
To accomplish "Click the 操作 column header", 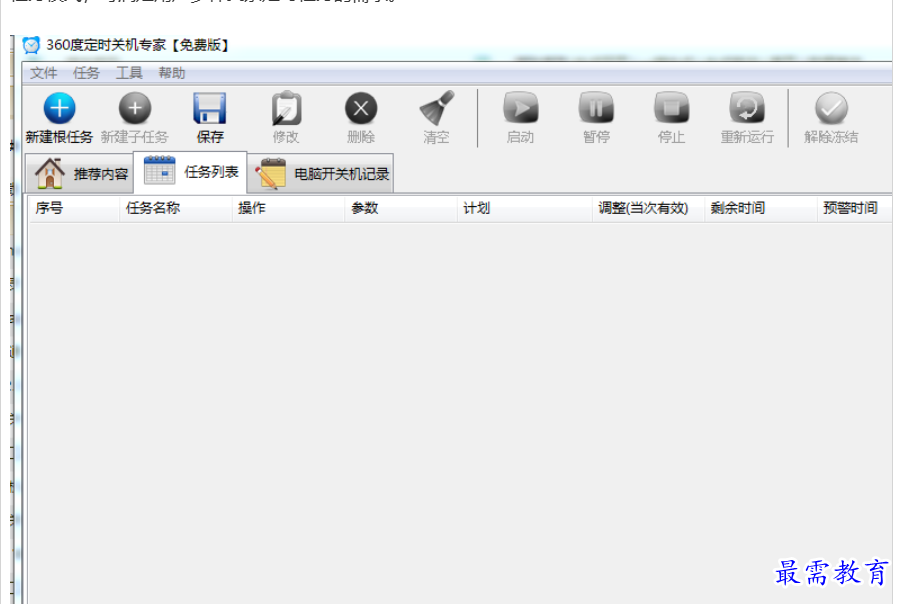I will click(288, 208).
